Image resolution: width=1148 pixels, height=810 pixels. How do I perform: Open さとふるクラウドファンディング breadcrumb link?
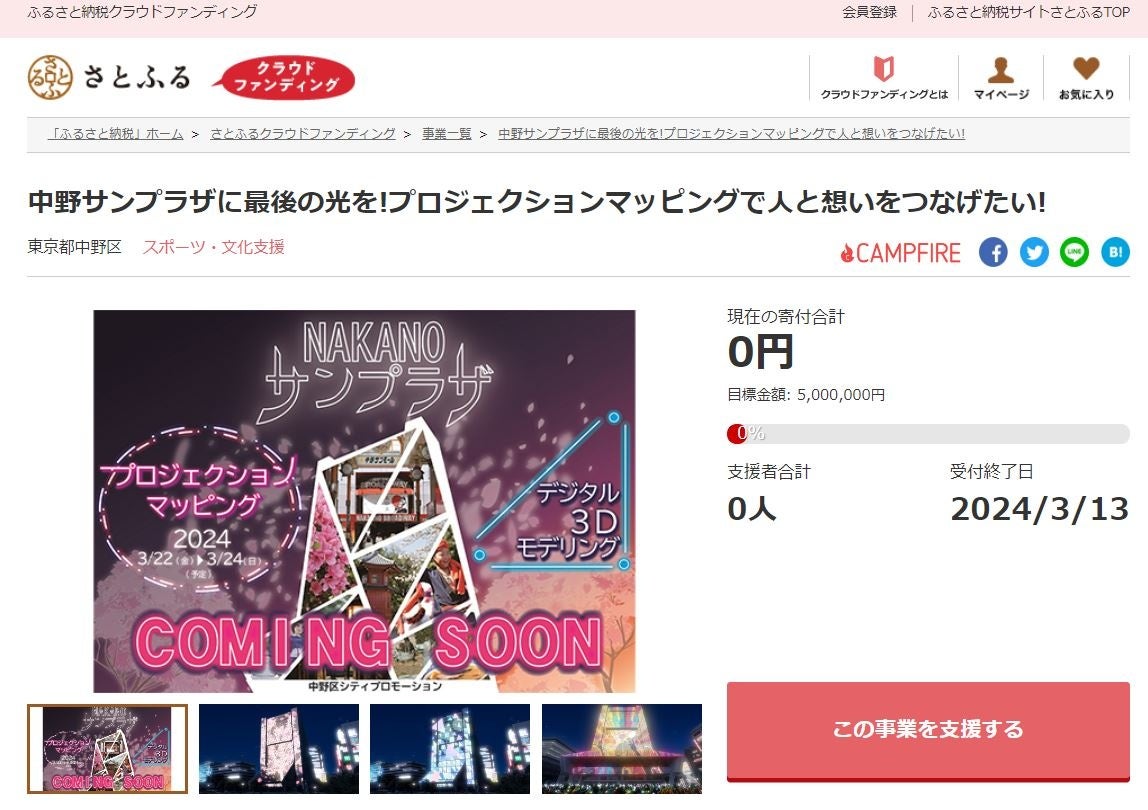pos(302,134)
